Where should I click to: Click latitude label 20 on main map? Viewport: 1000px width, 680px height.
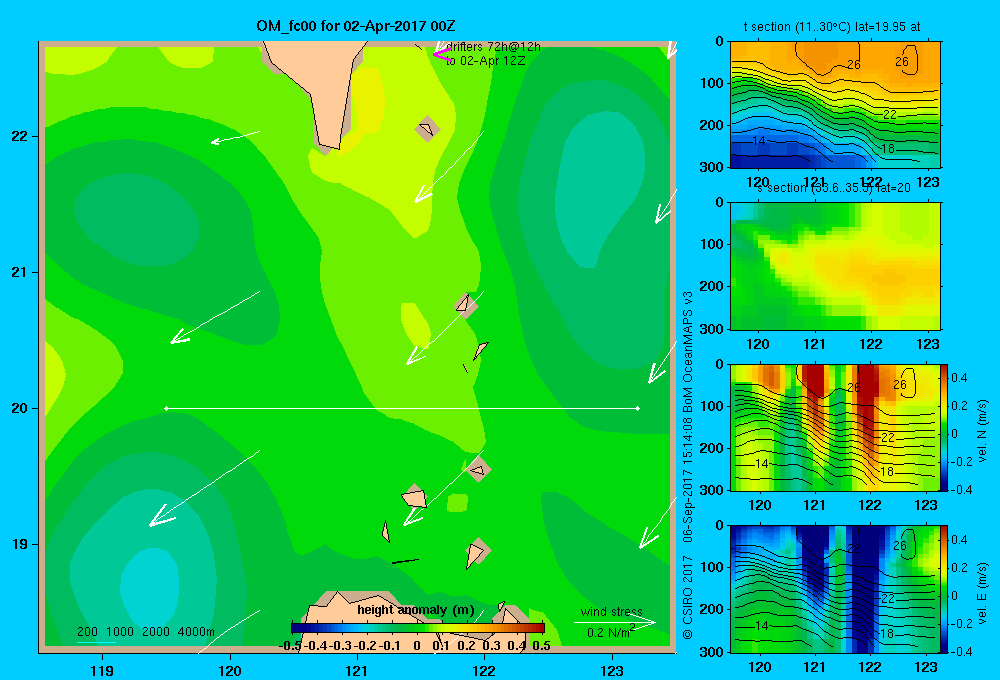19,408
